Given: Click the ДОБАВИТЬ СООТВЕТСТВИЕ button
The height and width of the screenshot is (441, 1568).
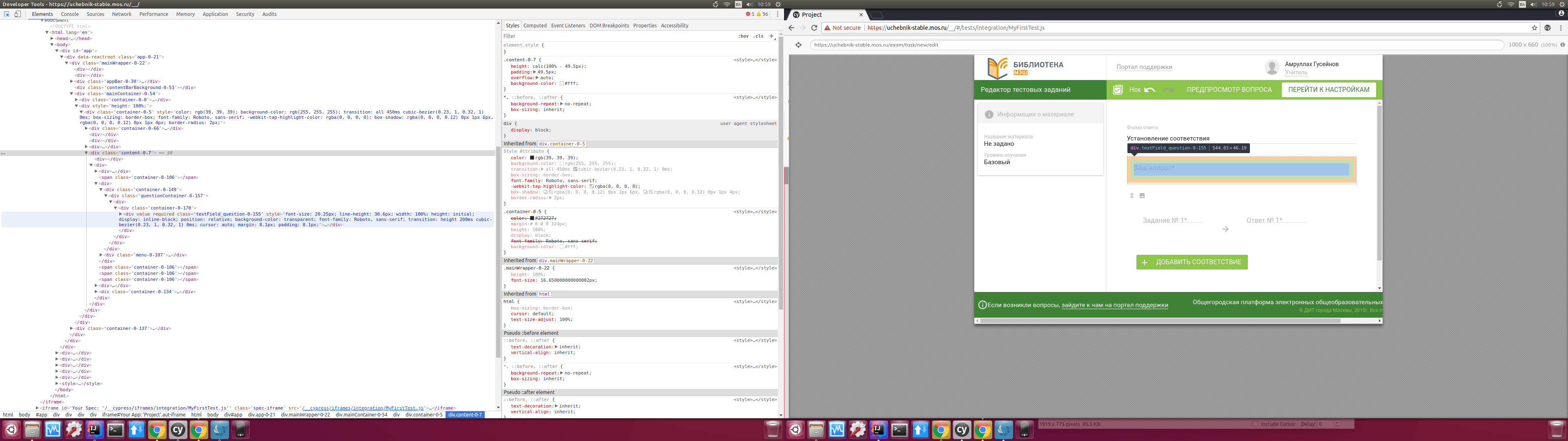Looking at the screenshot, I should tap(1191, 262).
